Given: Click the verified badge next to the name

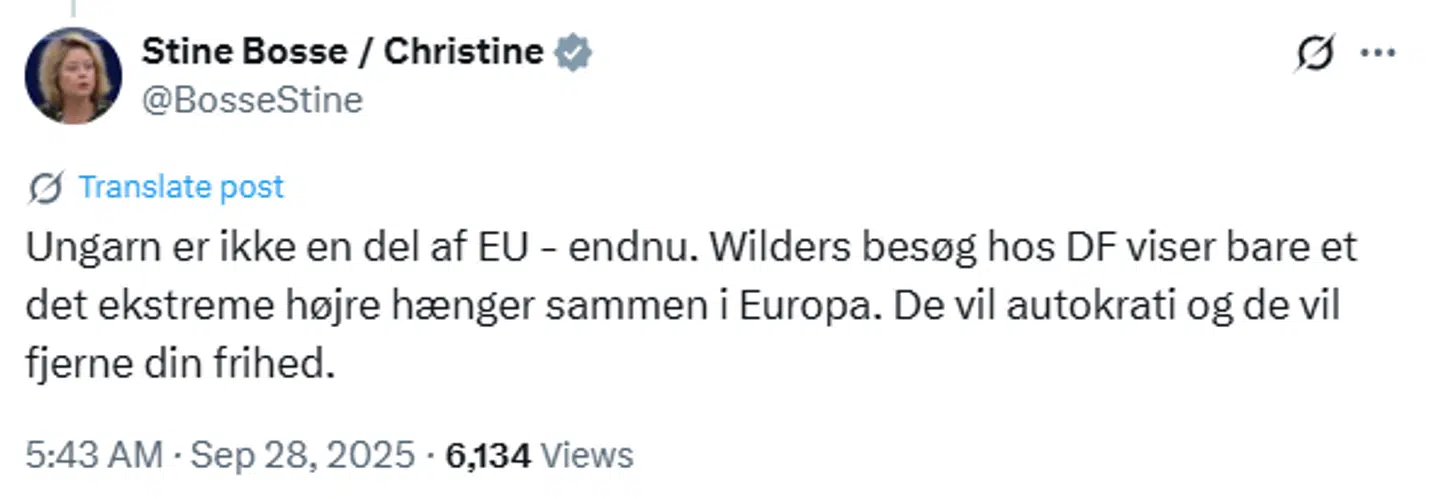Looking at the screenshot, I should [574, 53].
